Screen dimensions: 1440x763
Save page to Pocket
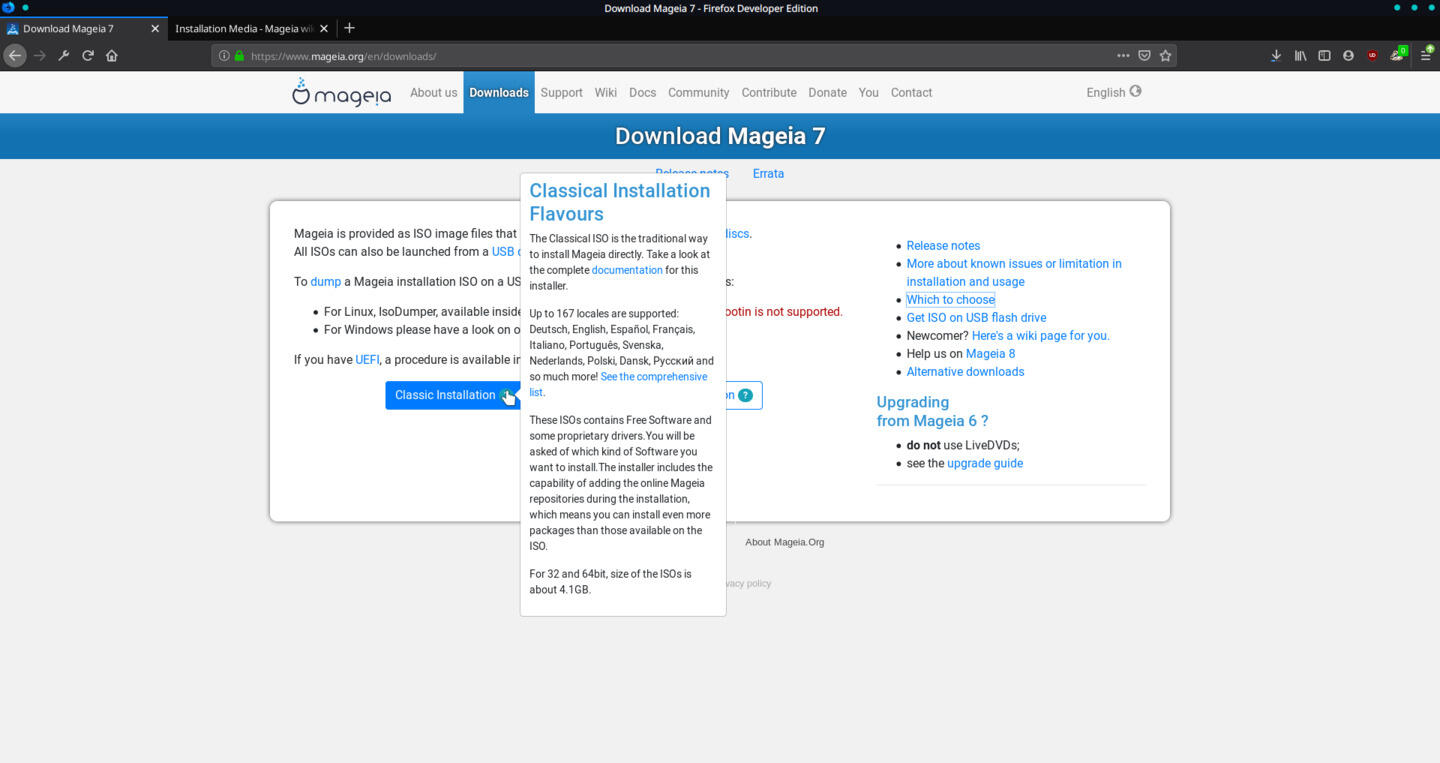click(1144, 56)
